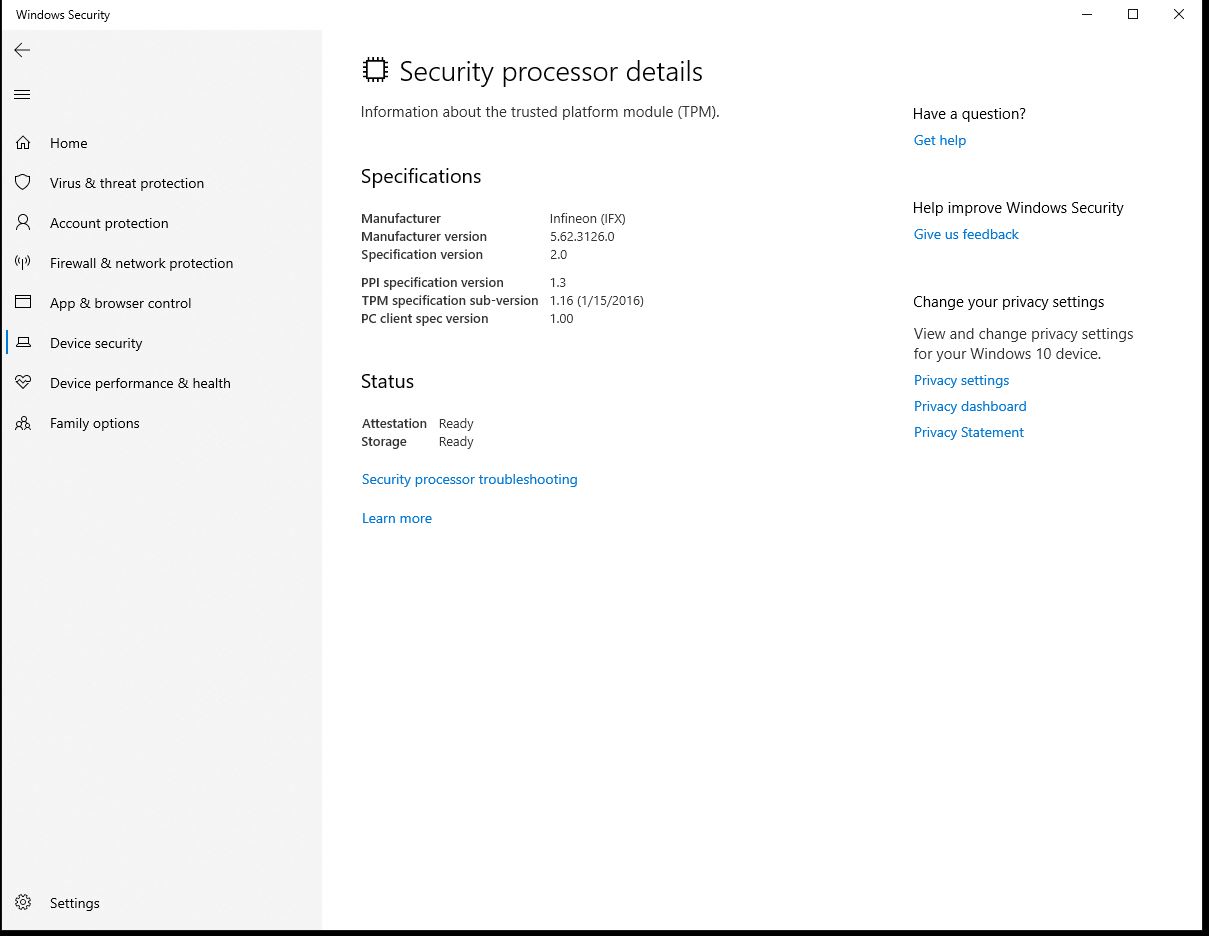
Task: Click the Settings gear icon
Action: click(x=23, y=903)
